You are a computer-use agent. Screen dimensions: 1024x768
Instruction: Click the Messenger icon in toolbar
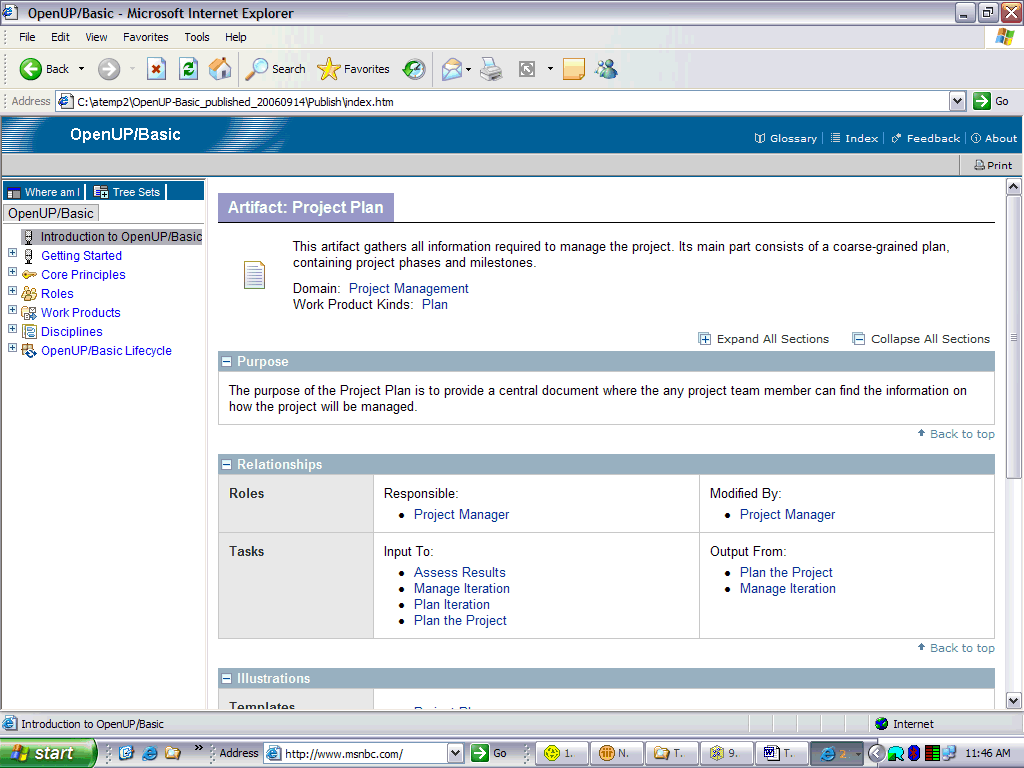click(606, 69)
